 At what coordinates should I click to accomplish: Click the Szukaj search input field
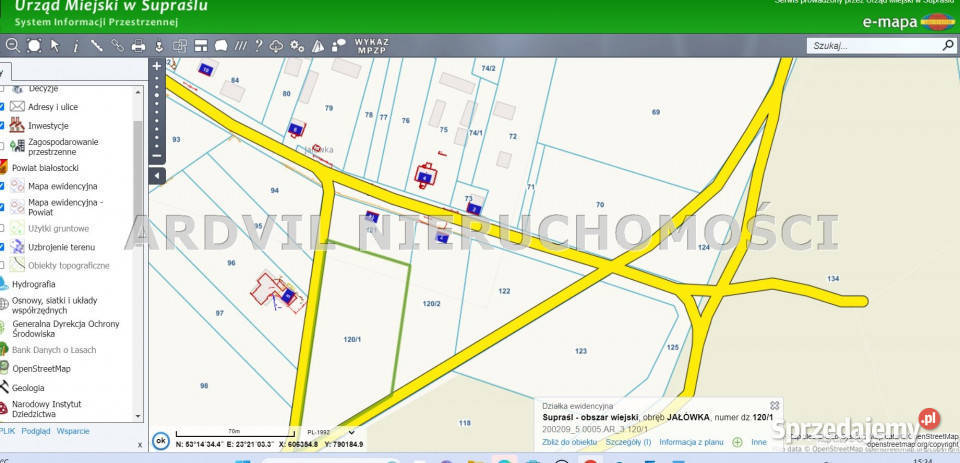872,45
